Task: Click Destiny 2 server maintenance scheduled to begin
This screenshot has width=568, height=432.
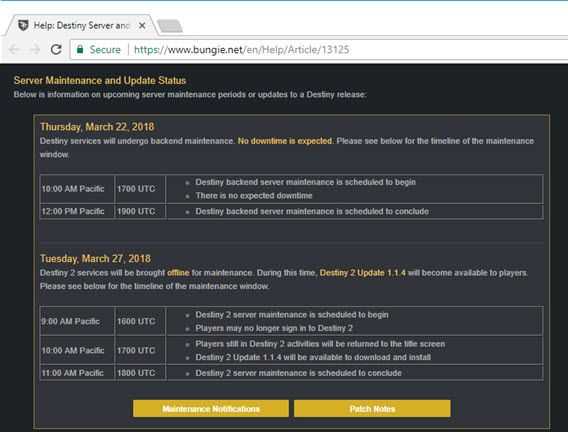Action: 292,315
